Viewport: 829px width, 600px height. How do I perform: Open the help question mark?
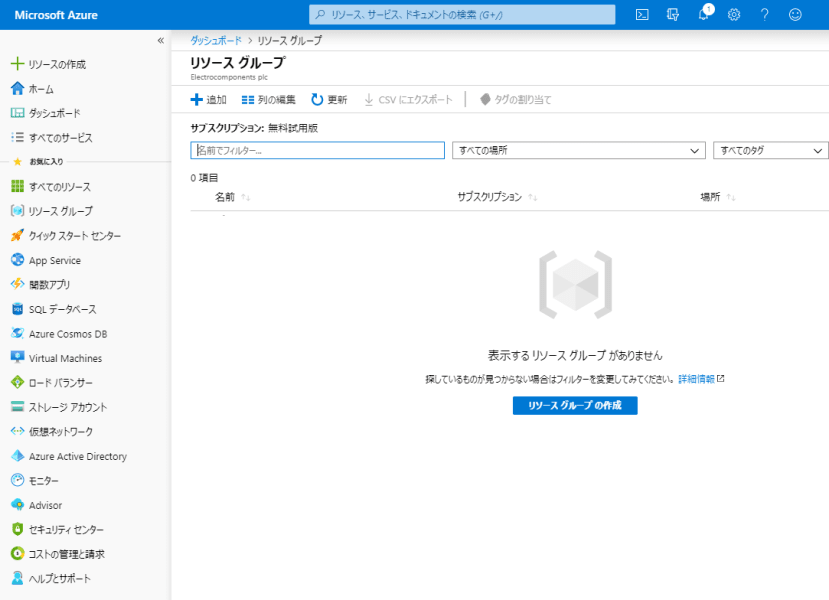pos(764,15)
